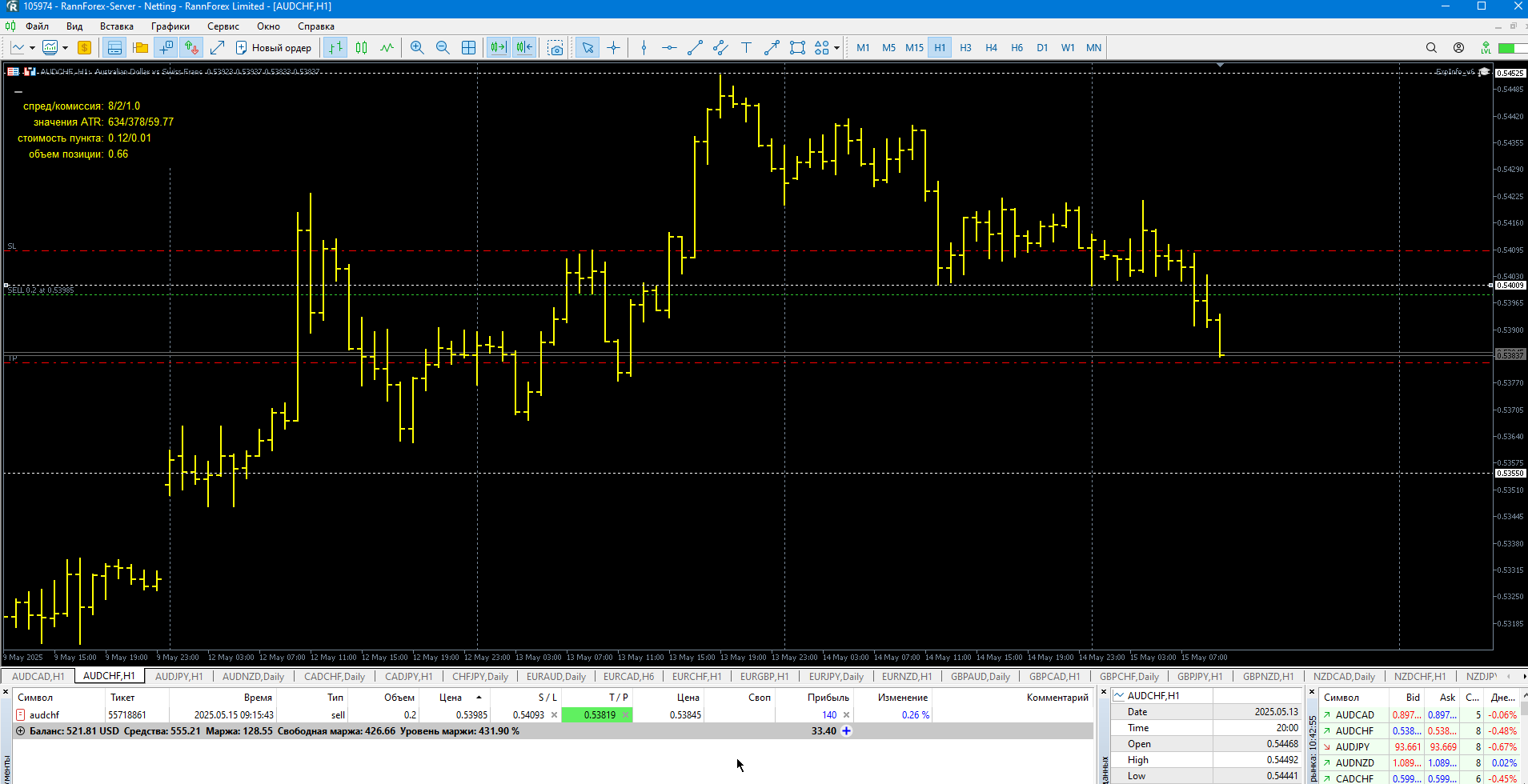Image resolution: width=1528 pixels, height=784 pixels.
Task: Click the gold dollar depth-of-market icon
Action: pos(84,48)
